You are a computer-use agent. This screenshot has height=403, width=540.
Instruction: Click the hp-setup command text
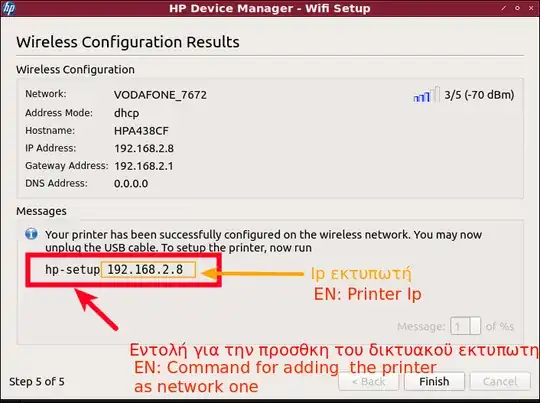(114, 269)
